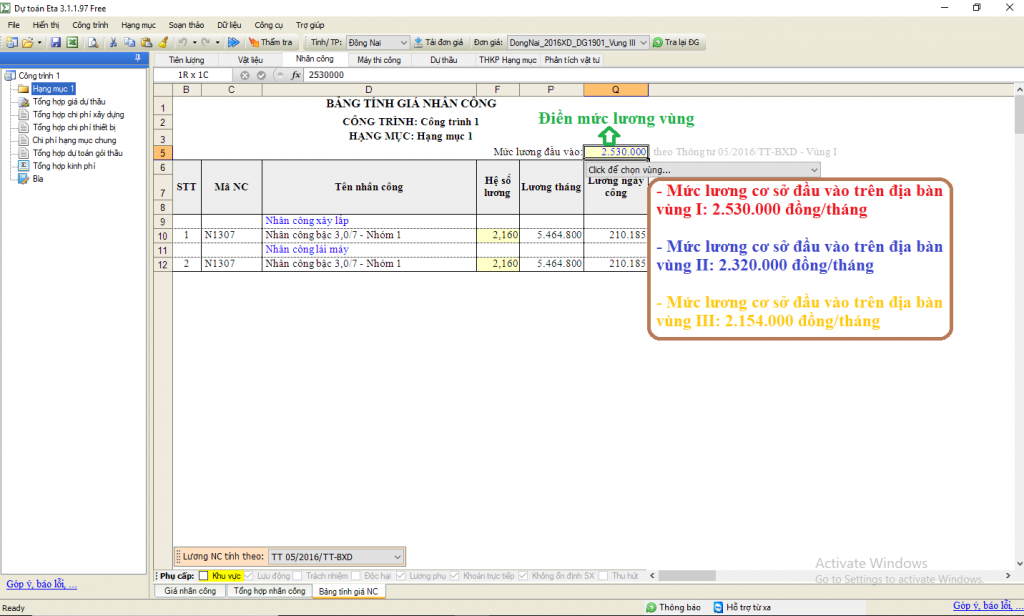Click the blue fast-forward arrow icon

233,42
